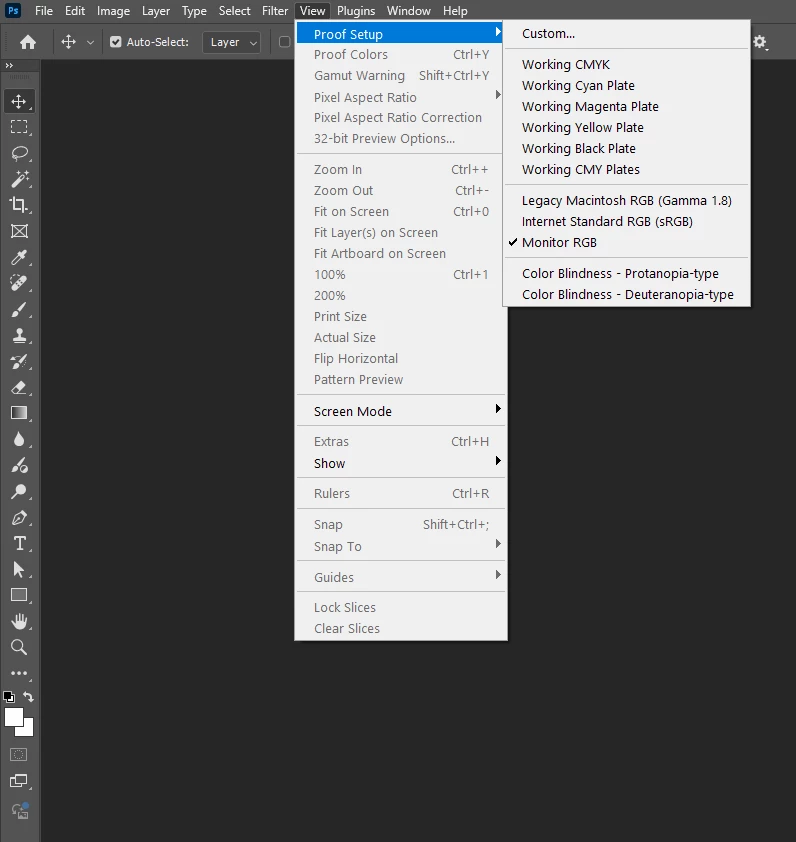Toggle the checkbox after the Layer dropdown
Viewport: 796px width, 842px height.
click(285, 42)
